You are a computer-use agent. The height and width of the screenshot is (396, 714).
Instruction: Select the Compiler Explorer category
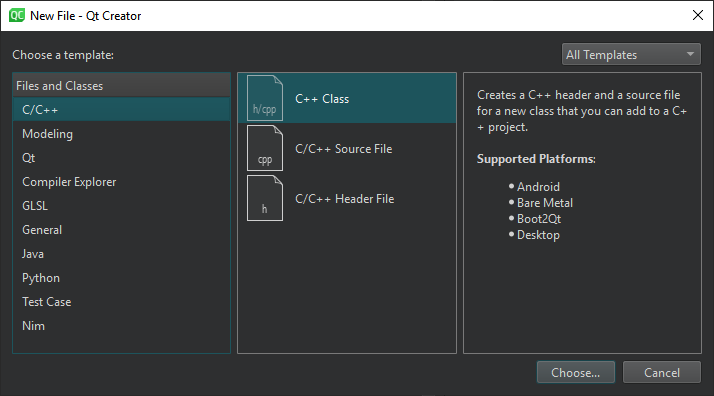click(x=122, y=182)
